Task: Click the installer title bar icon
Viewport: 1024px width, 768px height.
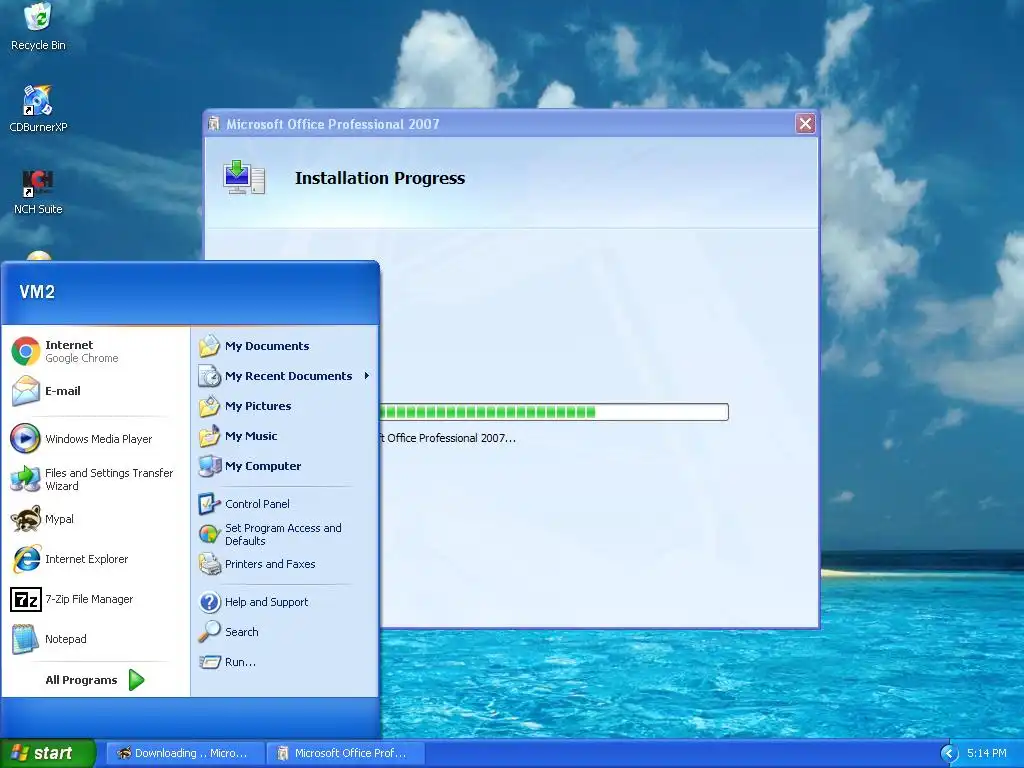Action: [214, 123]
